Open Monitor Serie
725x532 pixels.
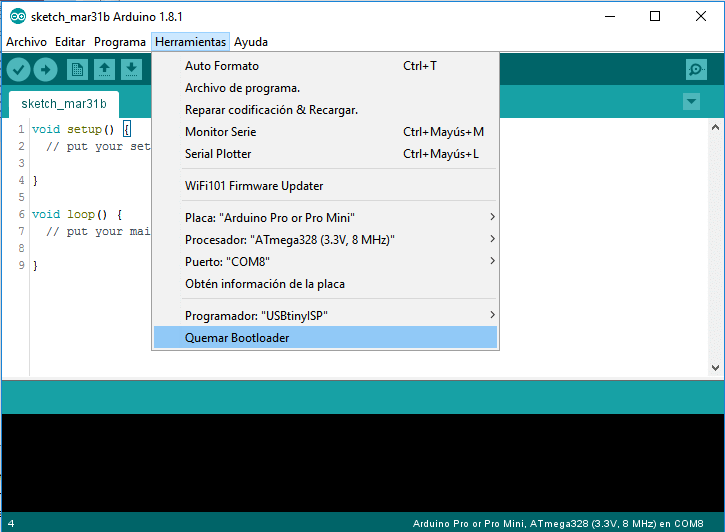(325, 132)
